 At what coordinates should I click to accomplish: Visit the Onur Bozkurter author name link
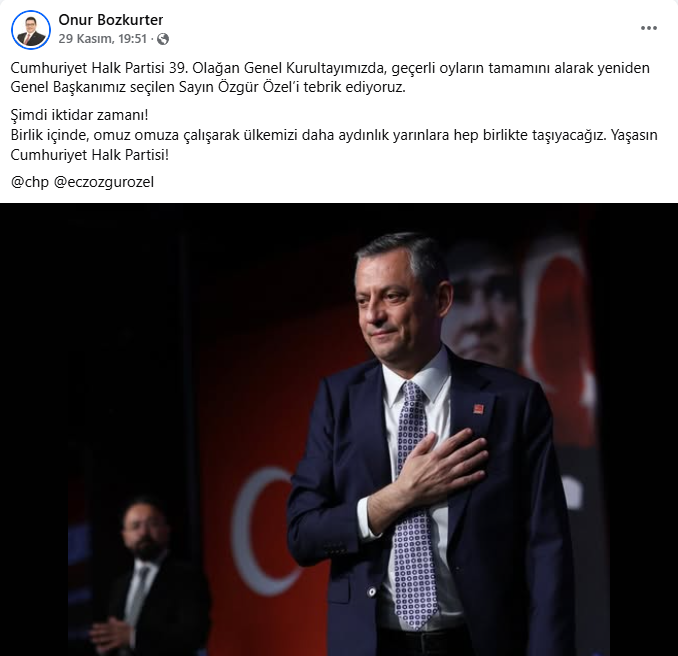point(111,20)
